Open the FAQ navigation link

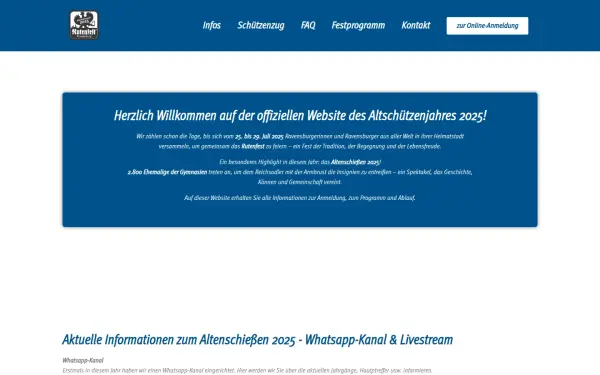click(308, 25)
